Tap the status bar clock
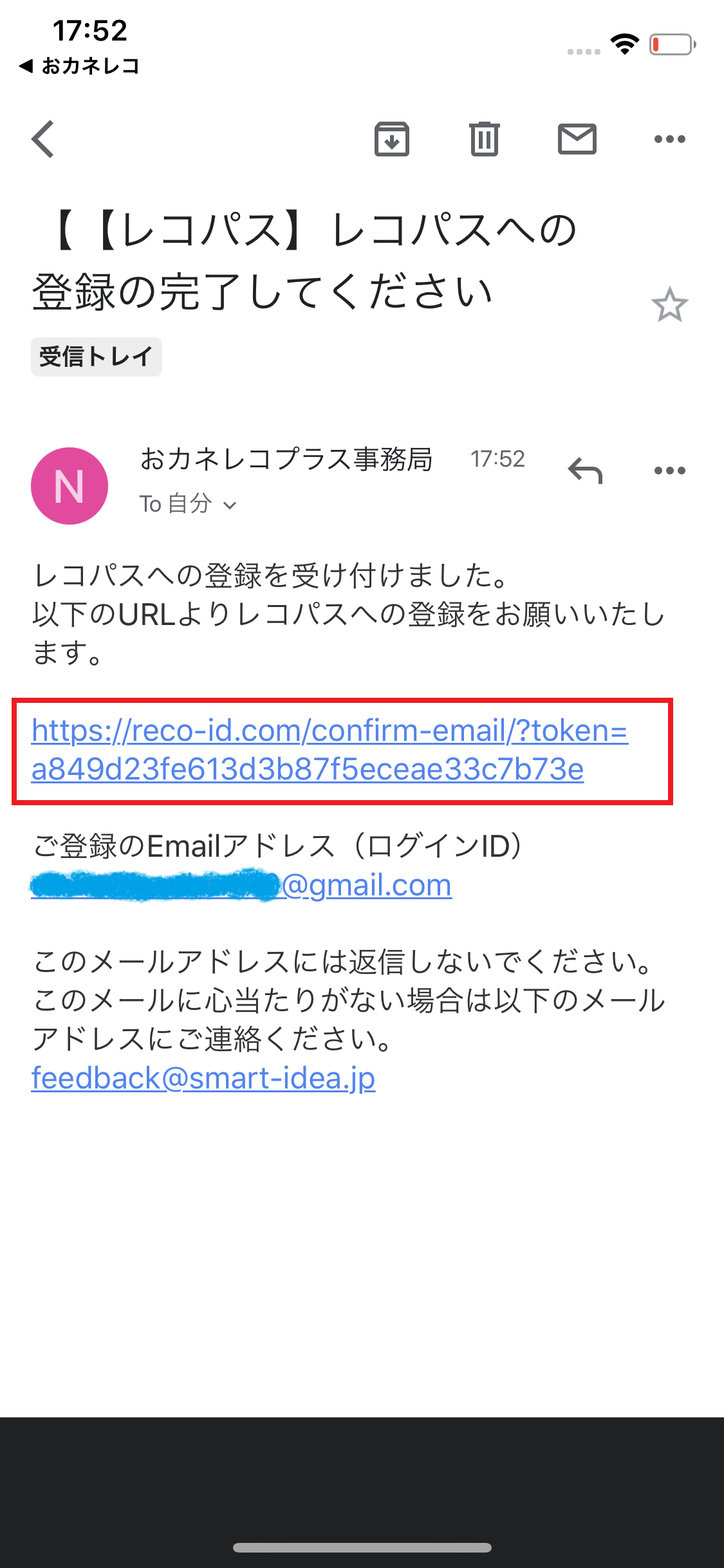The height and width of the screenshot is (1568, 724). click(x=90, y=30)
